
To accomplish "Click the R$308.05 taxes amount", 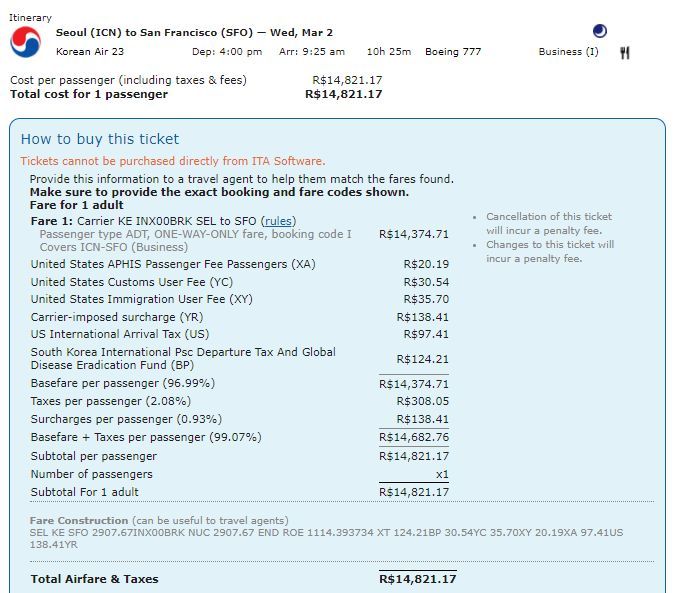I will [x=423, y=401].
